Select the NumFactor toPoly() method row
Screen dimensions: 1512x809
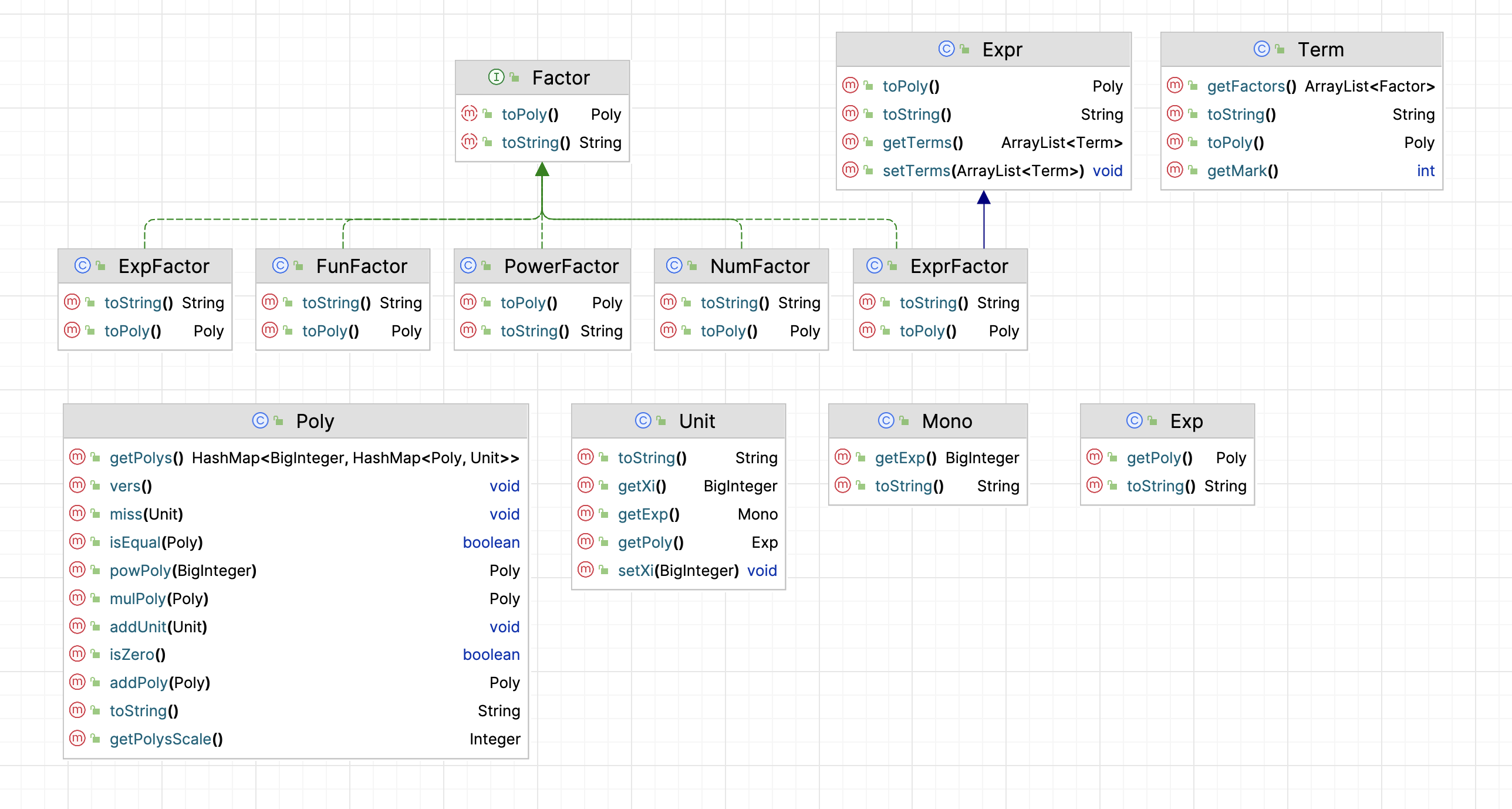(741, 331)
